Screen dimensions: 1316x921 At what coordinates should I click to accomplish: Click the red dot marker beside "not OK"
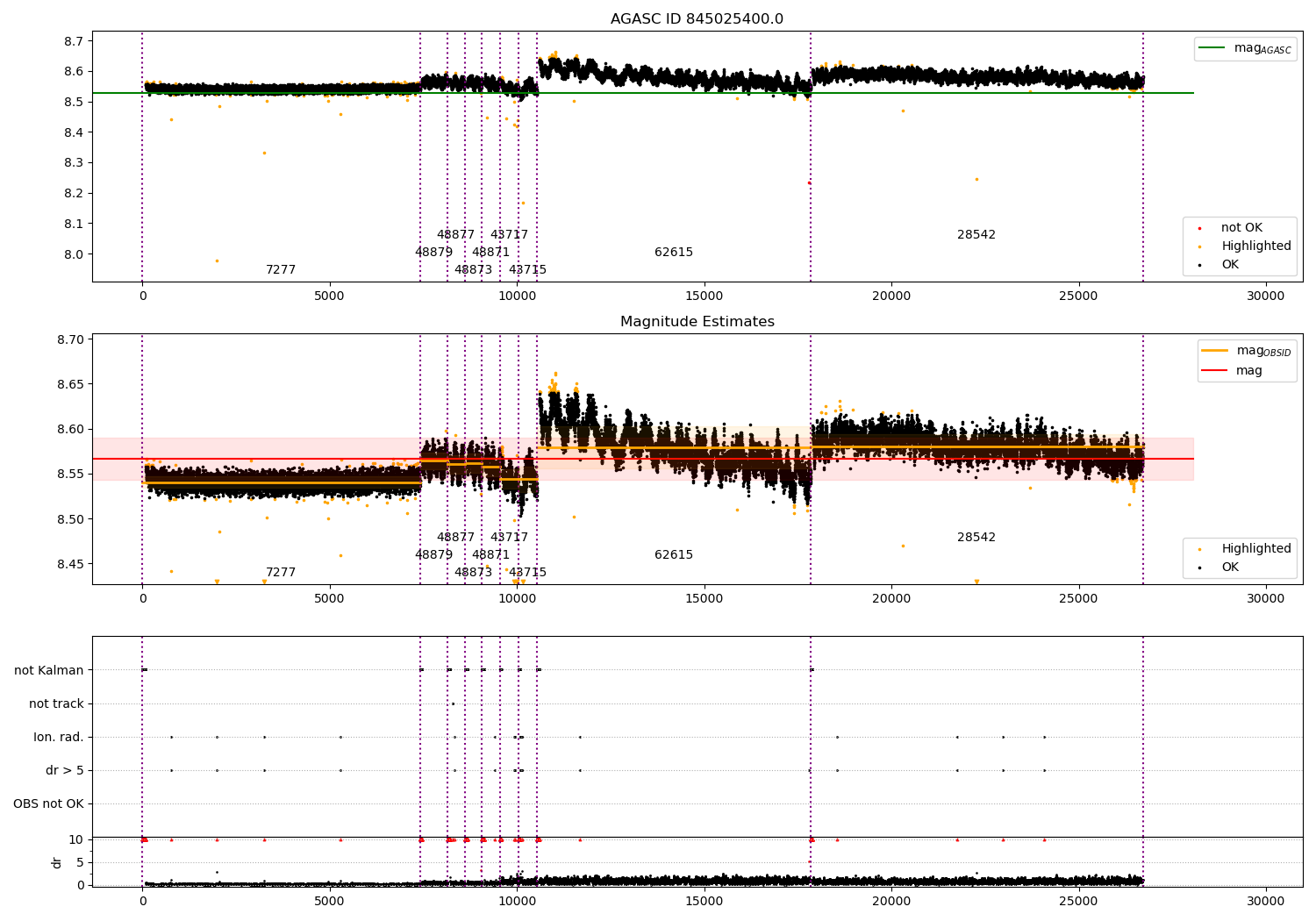tap(1199, 228)
